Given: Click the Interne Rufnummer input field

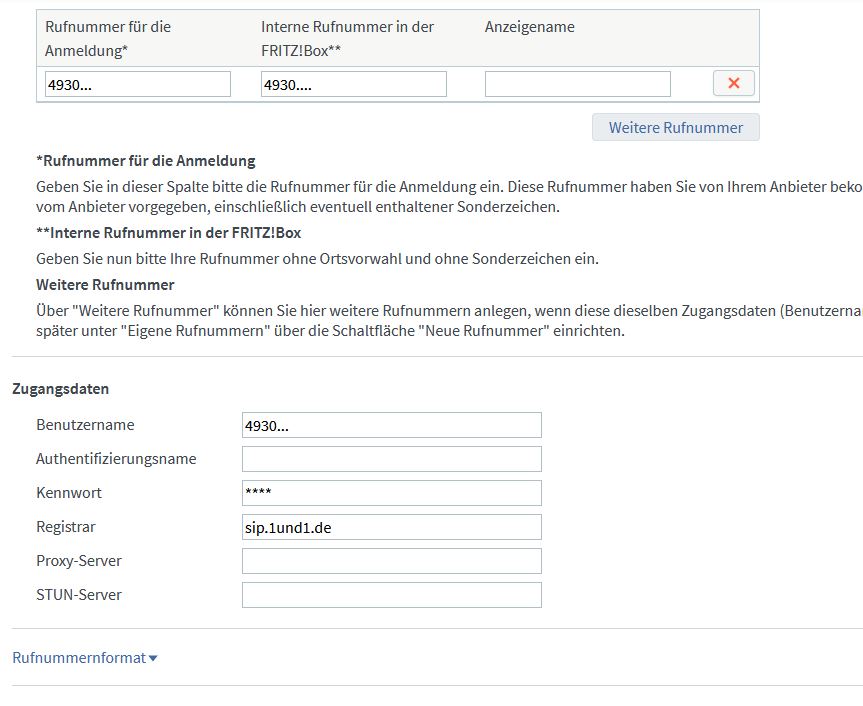Looking at the screenshot, I should tap(353, 84).
